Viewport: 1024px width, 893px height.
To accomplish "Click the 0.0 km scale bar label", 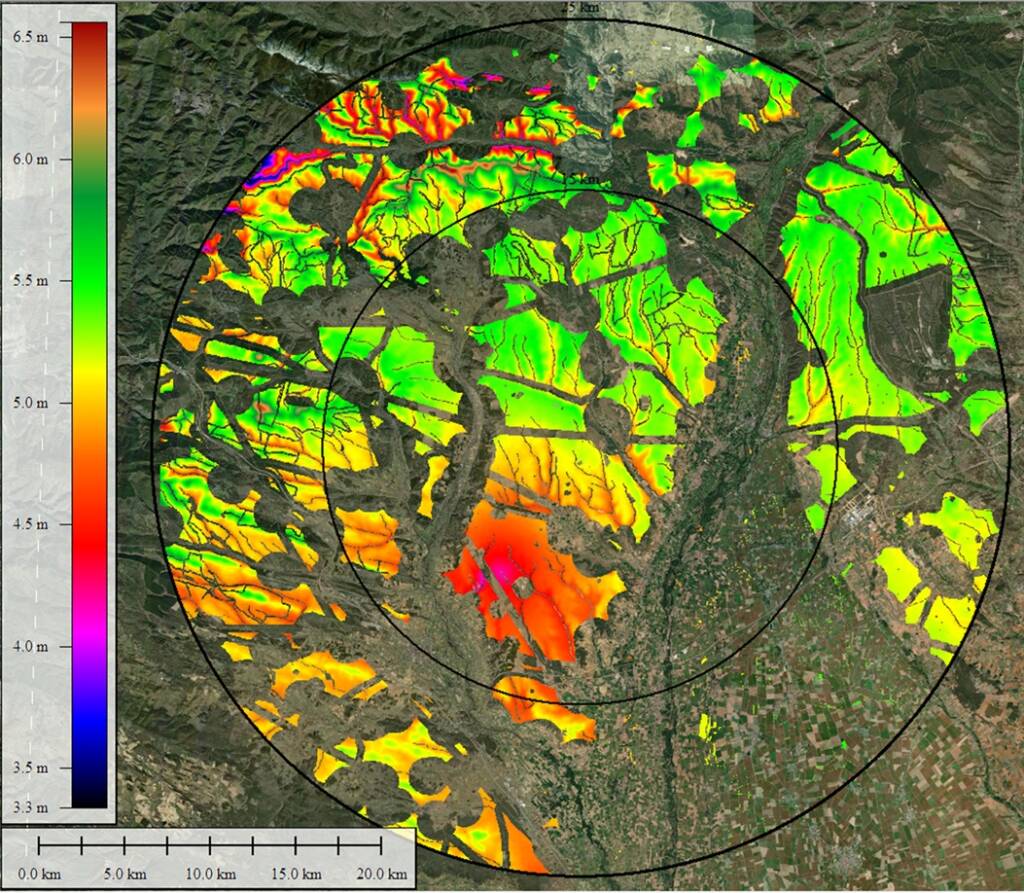I will click(40, 874).
